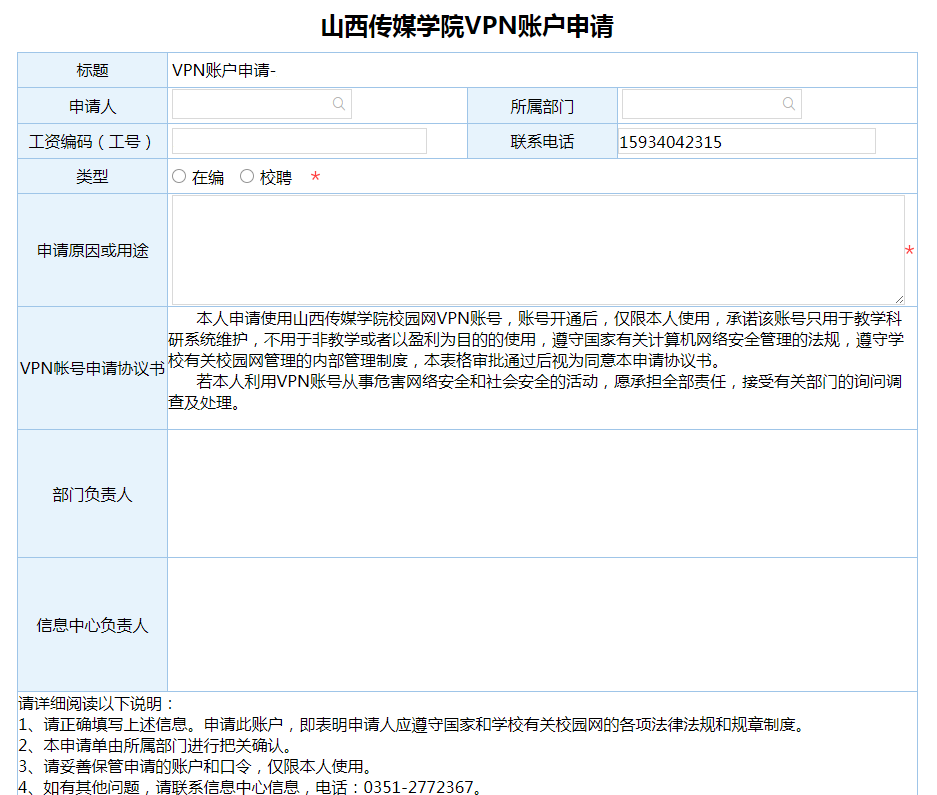Select the 在编 radio button
This screenshot has width=937, height=795.
click(179, 177)
